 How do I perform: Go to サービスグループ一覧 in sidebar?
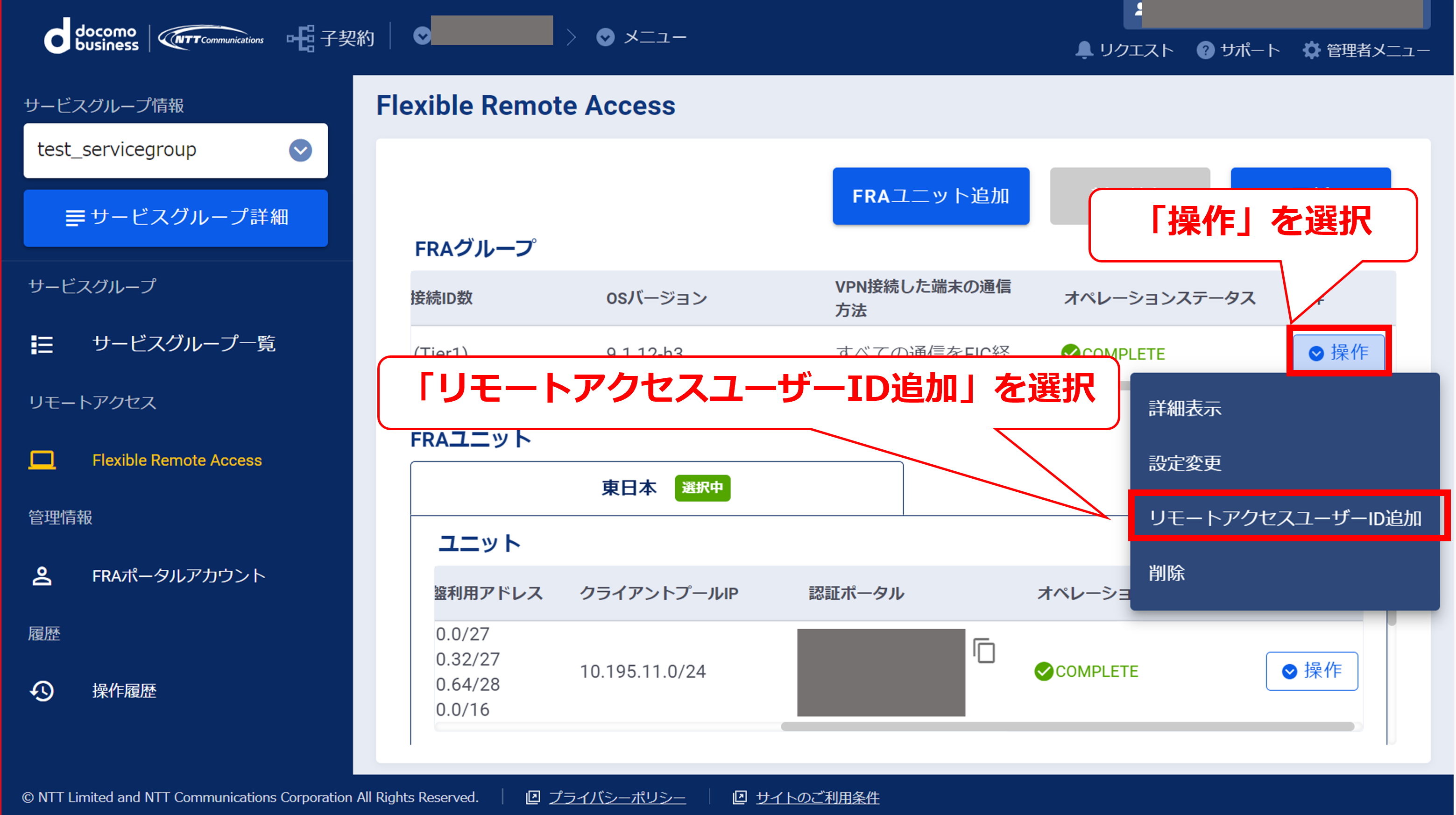(184, 344)
